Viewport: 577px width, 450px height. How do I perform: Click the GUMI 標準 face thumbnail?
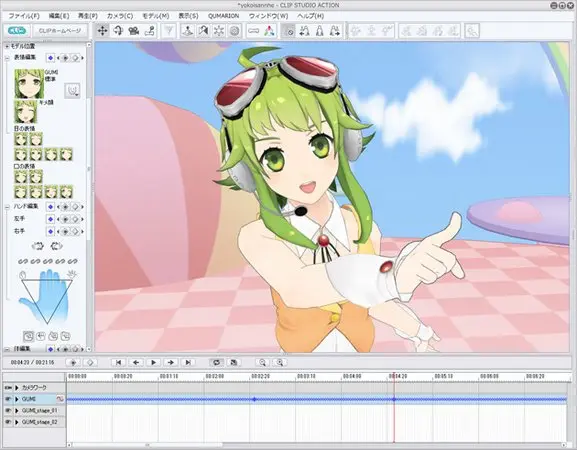point(29,84)
